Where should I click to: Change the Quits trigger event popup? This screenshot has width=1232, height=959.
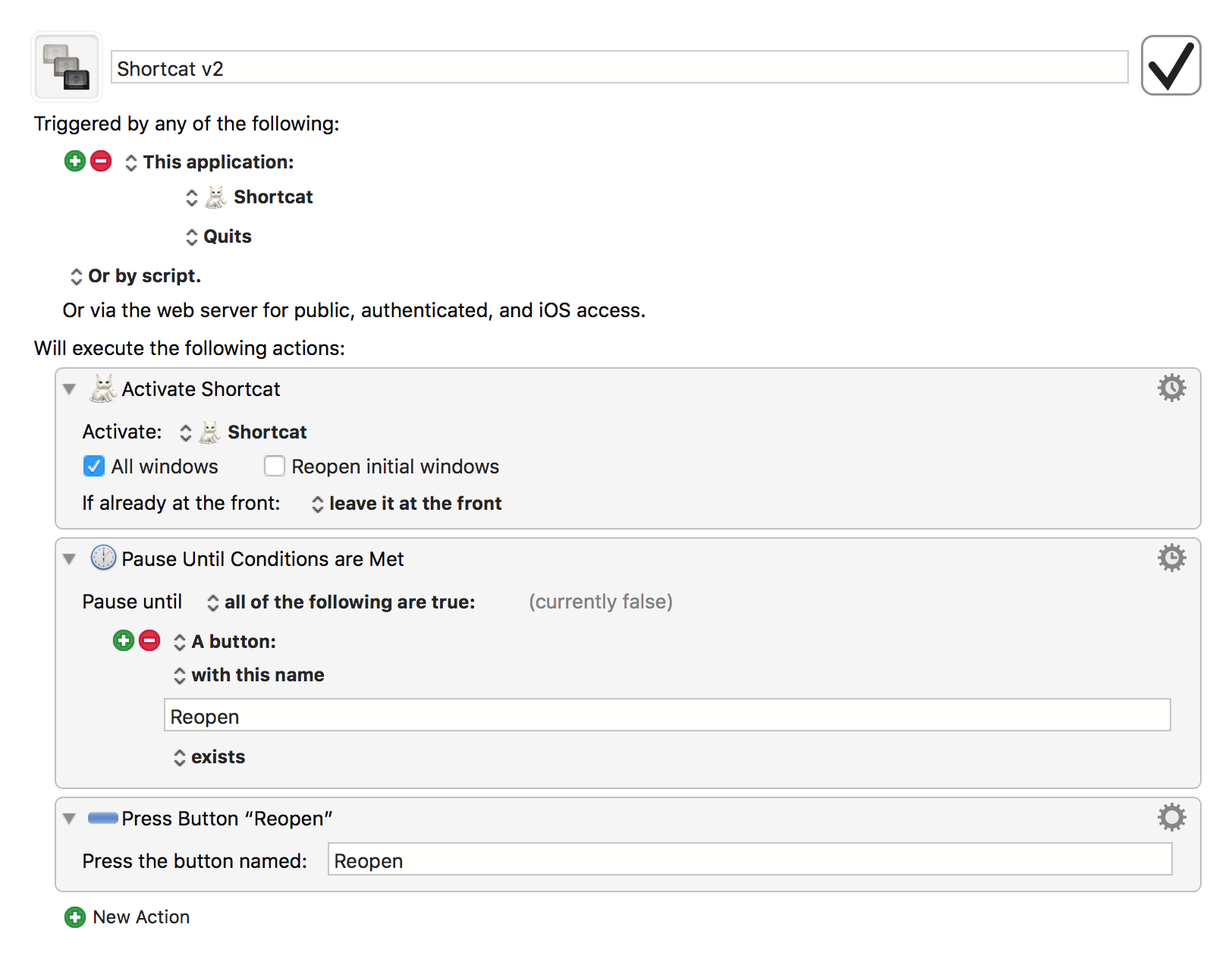(218, 237)
